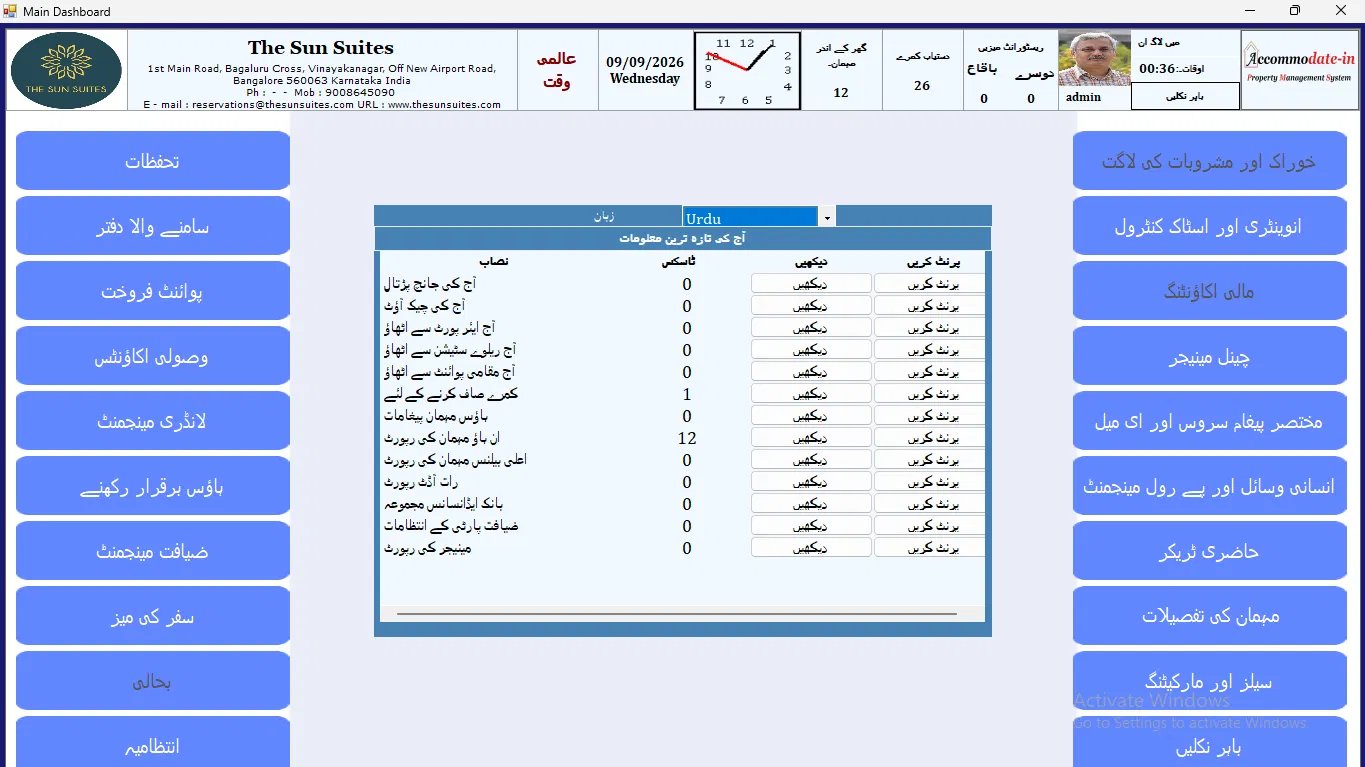The width and height of the screenshot is (1365, 767).
Task: Print ہاؤس مہمان پیغامات messages
Action: tap(930, 416)
